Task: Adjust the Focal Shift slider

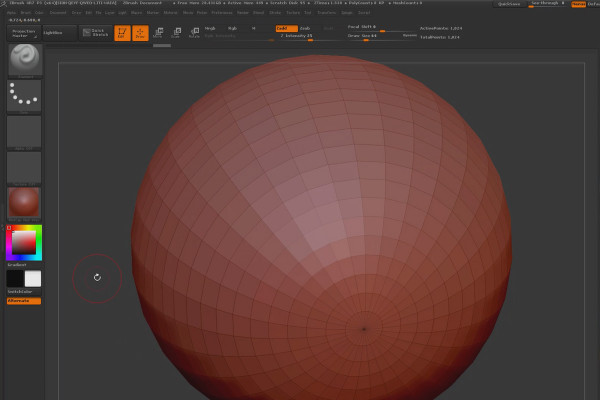Action: coord(381,28)
